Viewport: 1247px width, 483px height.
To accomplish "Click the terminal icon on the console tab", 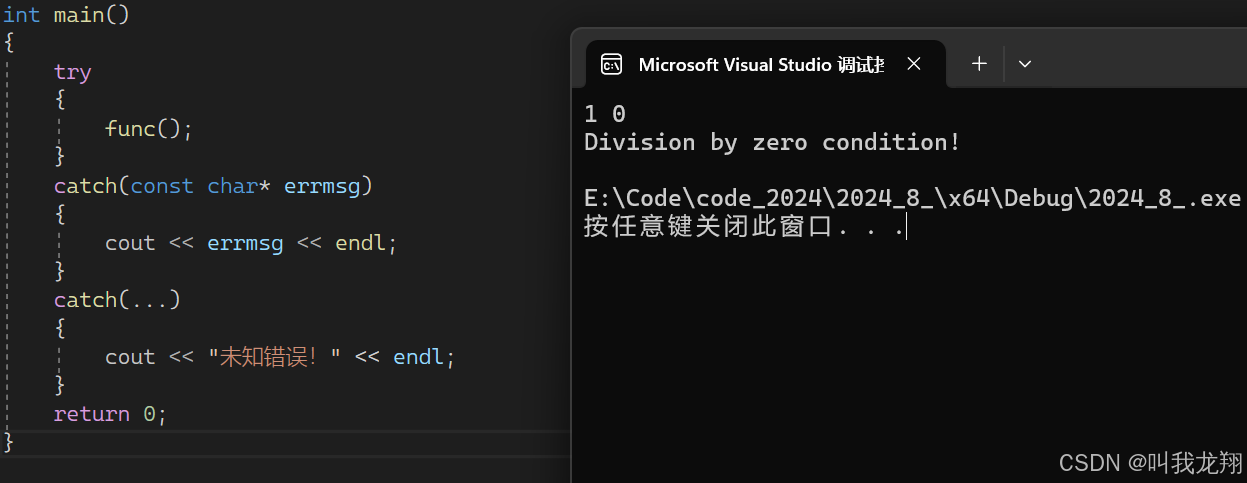I will point(611,65).
